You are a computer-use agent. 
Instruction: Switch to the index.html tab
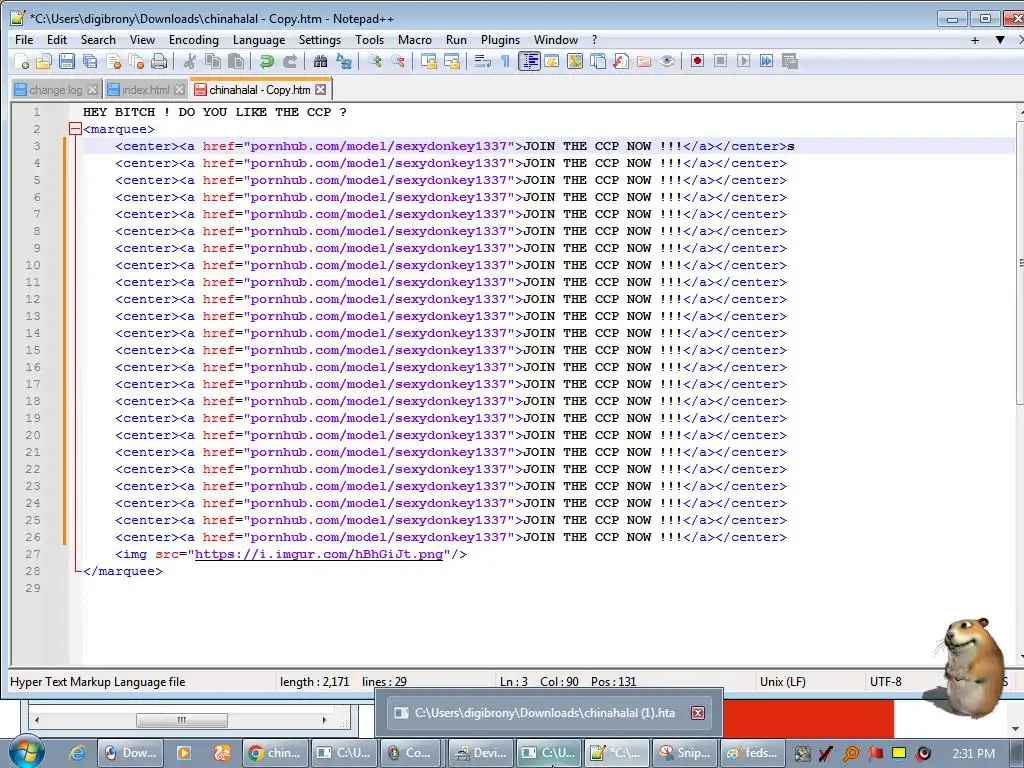(x=145, y=89)
